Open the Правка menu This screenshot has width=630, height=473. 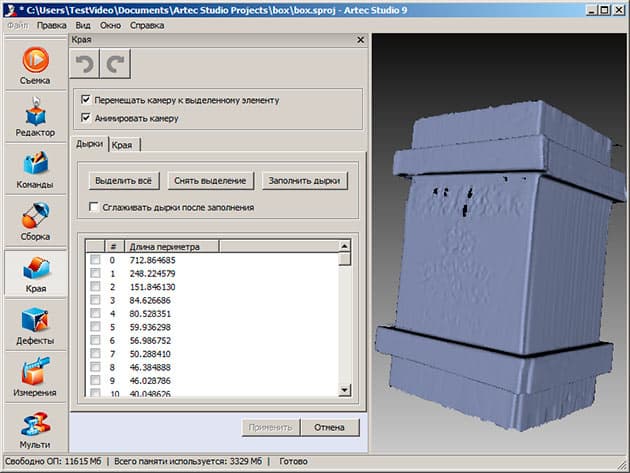[x=52, y=25]
